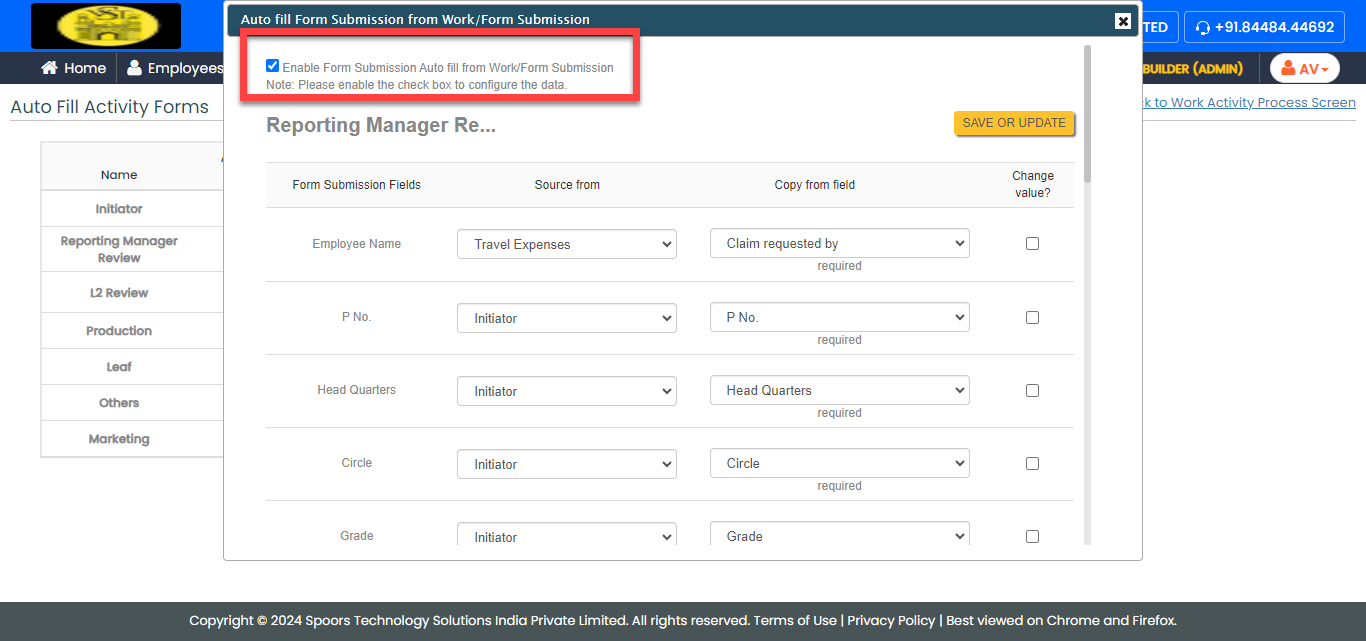The width and height of the screenshot is (1366, 641).
Task: Select Production in the activity forms list
Action: (119, 331)
